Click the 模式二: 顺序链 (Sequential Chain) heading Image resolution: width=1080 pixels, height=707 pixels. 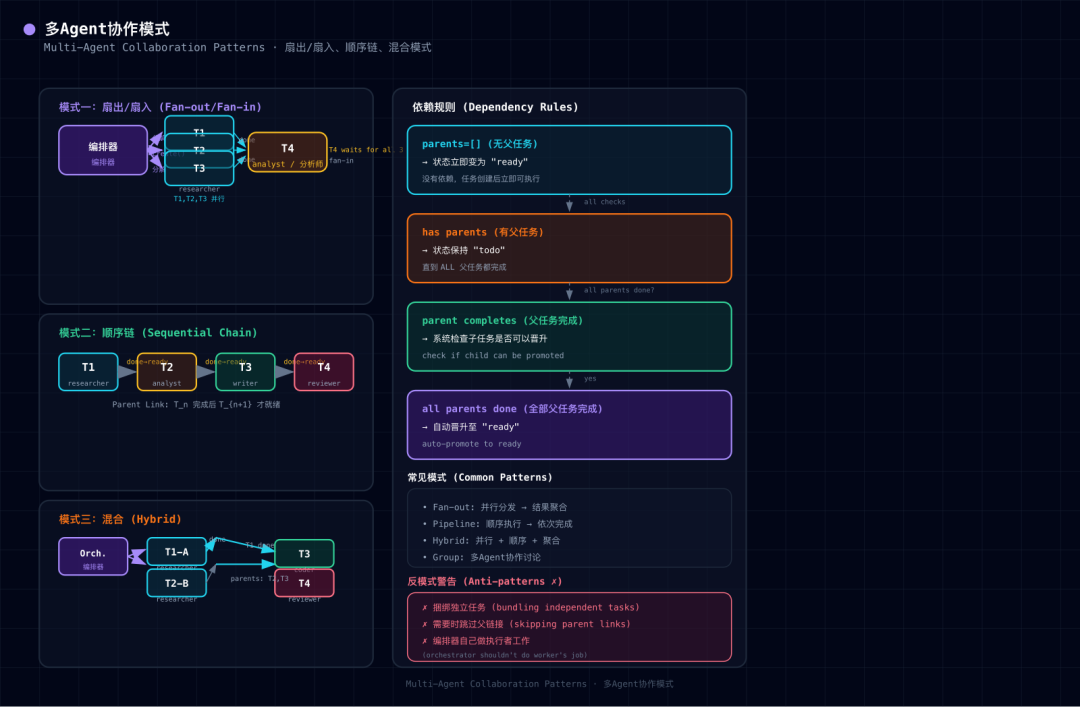tap(158, 333)
